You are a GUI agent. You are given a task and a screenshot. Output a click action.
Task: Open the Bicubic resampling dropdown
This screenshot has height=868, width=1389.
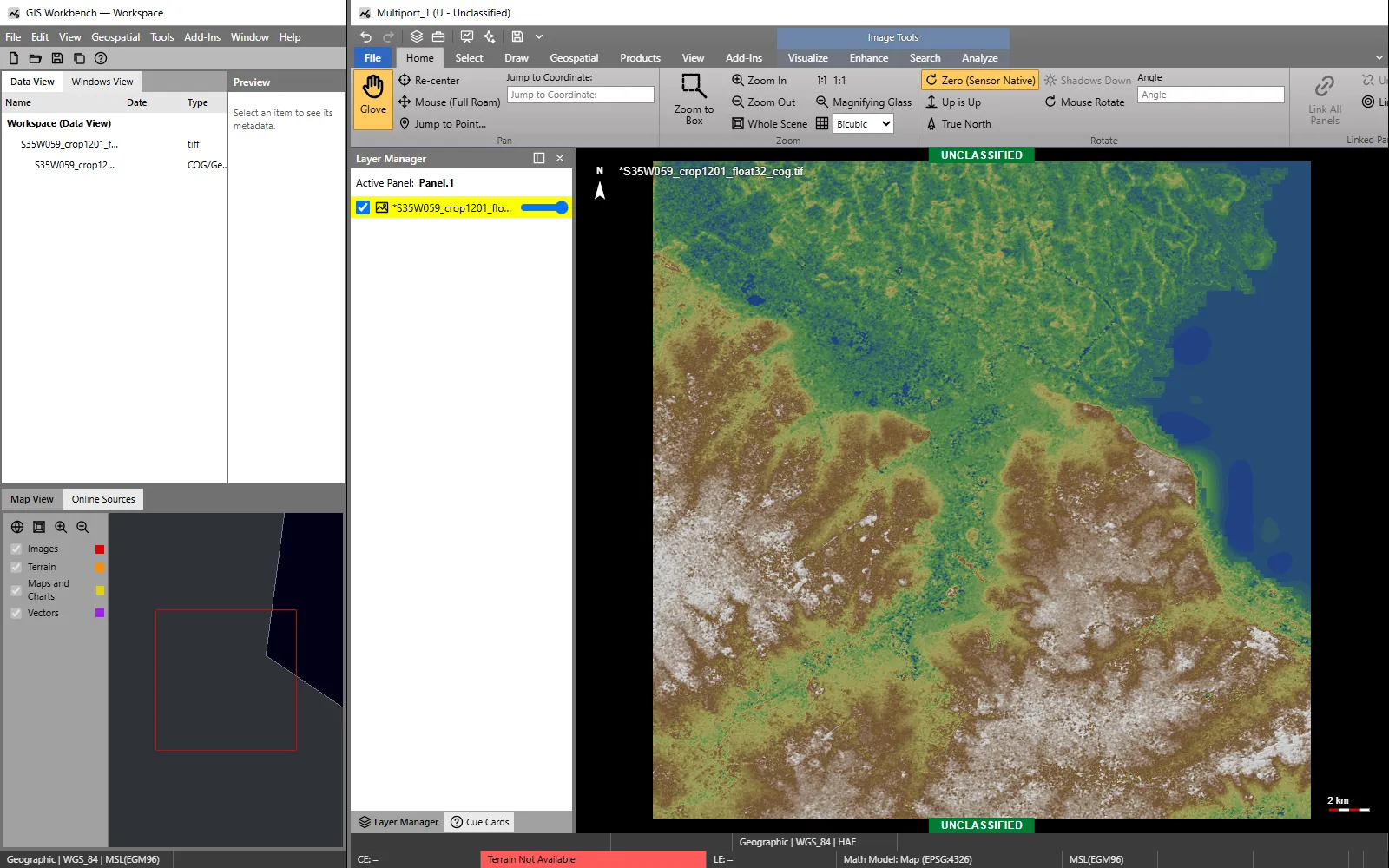point(863,123)
